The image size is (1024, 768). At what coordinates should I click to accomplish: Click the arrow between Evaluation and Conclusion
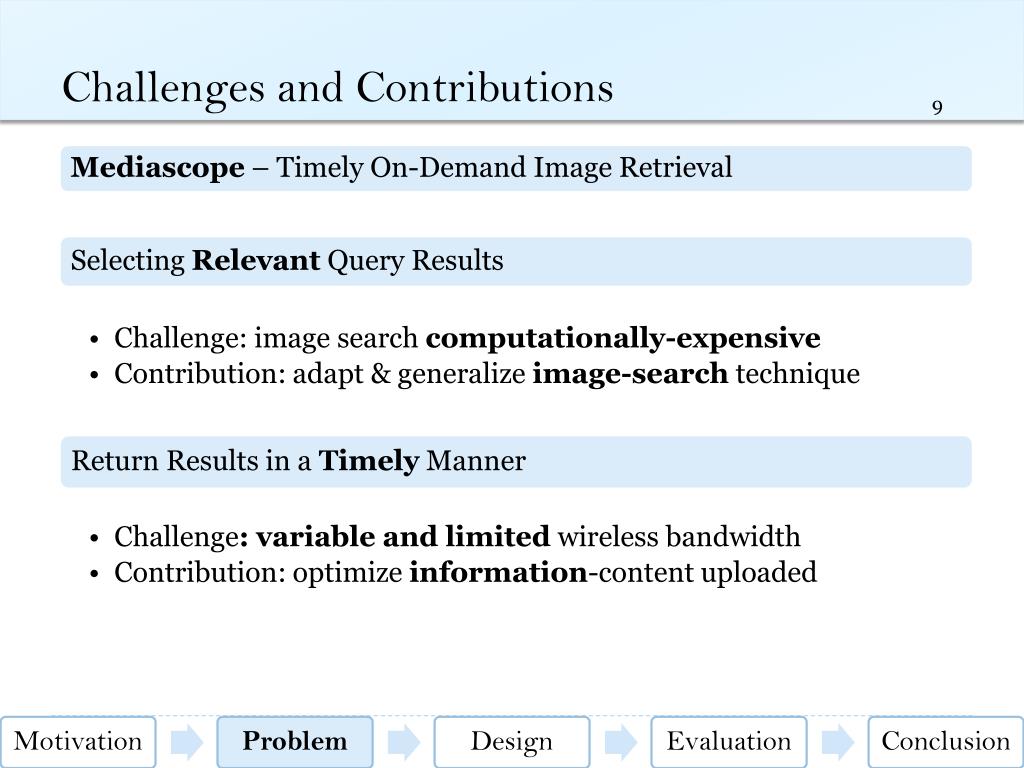(837, 743)
